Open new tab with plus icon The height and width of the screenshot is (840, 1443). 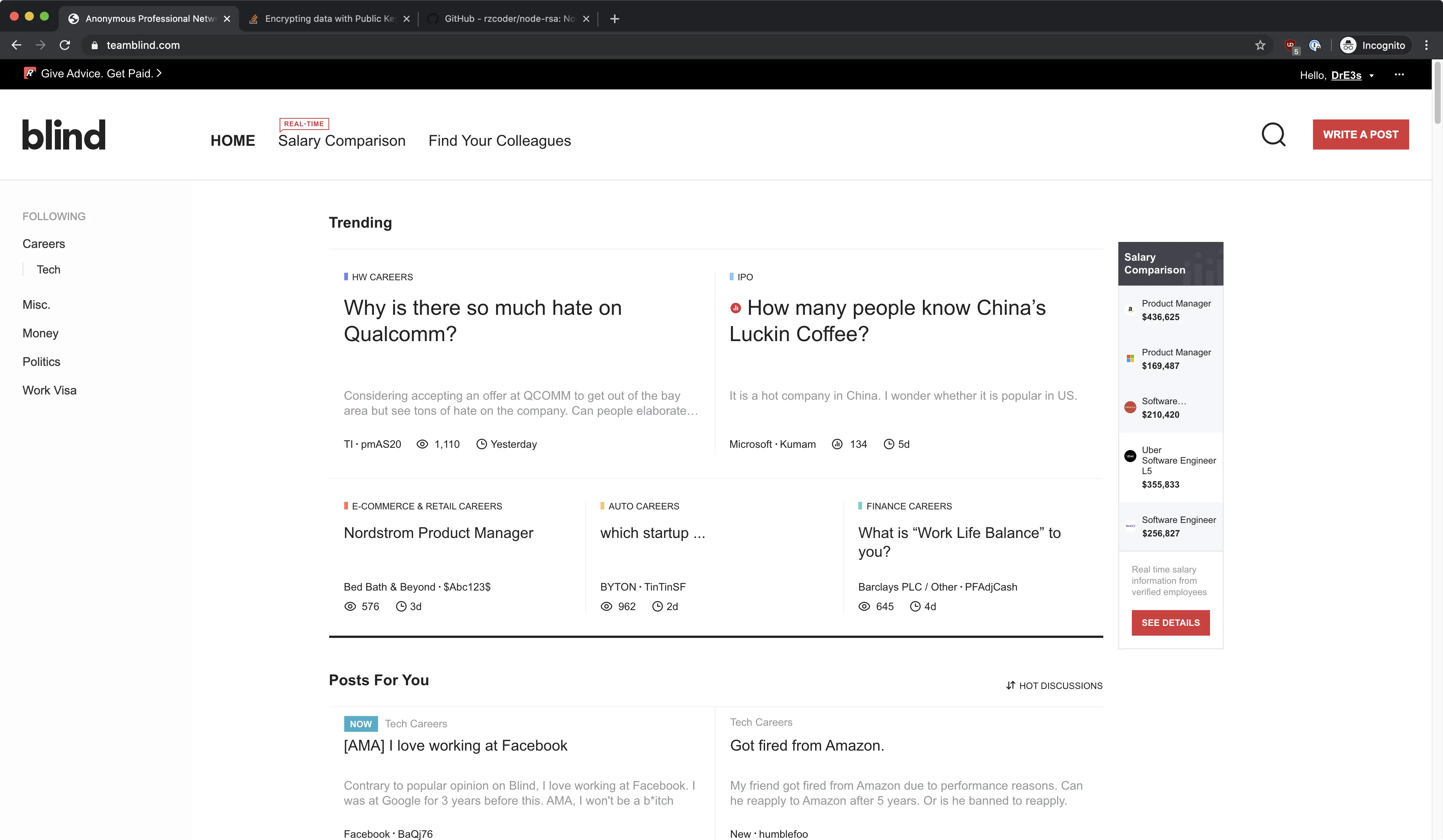point(614,19)
